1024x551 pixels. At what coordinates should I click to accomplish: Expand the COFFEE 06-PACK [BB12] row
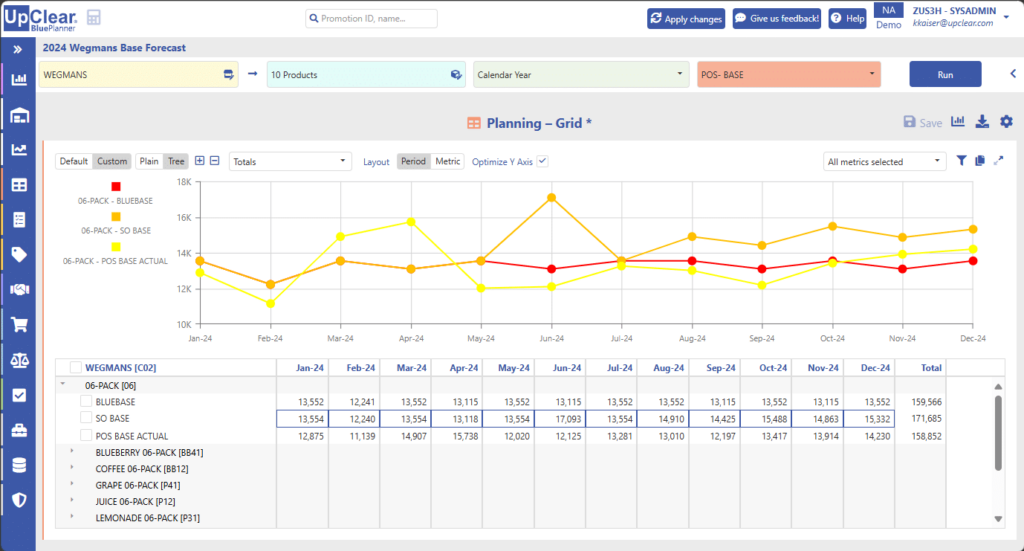[x=72, y=467]
